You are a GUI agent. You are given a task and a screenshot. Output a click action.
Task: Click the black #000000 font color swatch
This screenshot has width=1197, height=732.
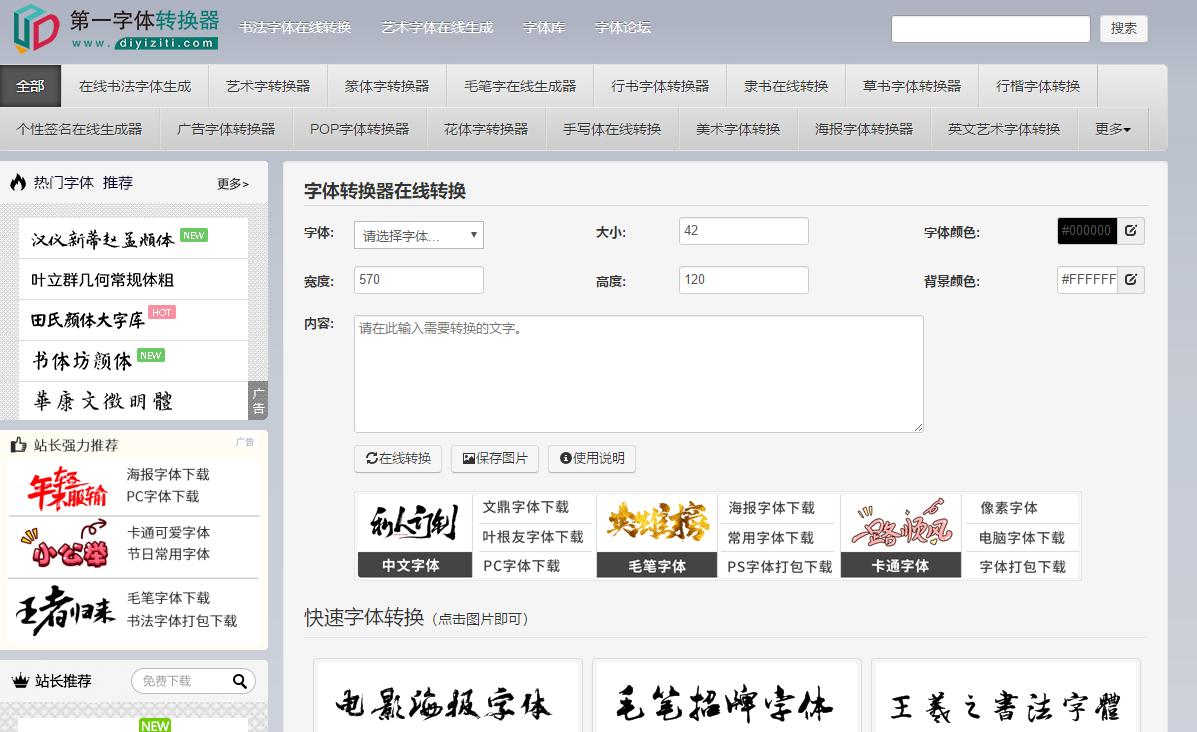pos(1087,230)
